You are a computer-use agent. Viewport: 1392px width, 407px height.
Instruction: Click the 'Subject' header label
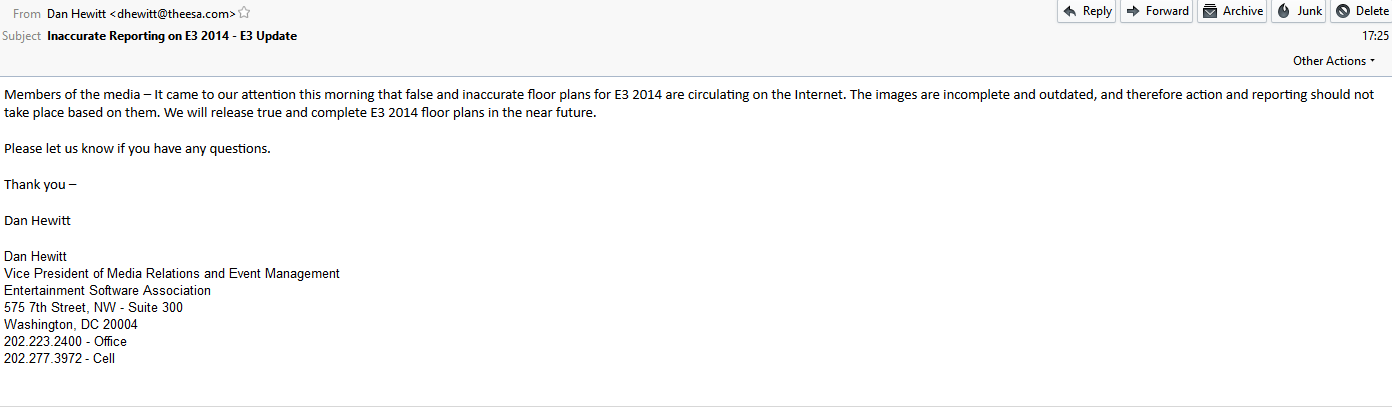pyautogui.click(x=22, y=36)
